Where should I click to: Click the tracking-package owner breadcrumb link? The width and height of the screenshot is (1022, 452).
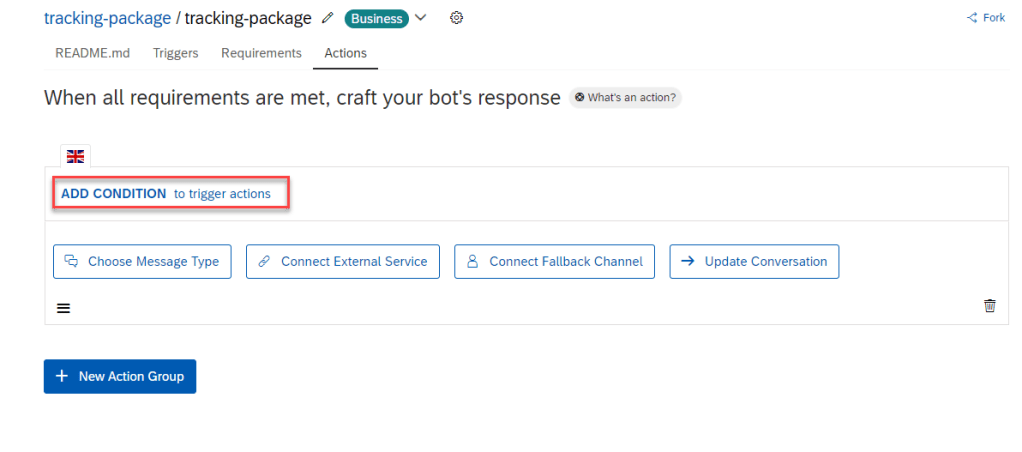tap(107, 18)
